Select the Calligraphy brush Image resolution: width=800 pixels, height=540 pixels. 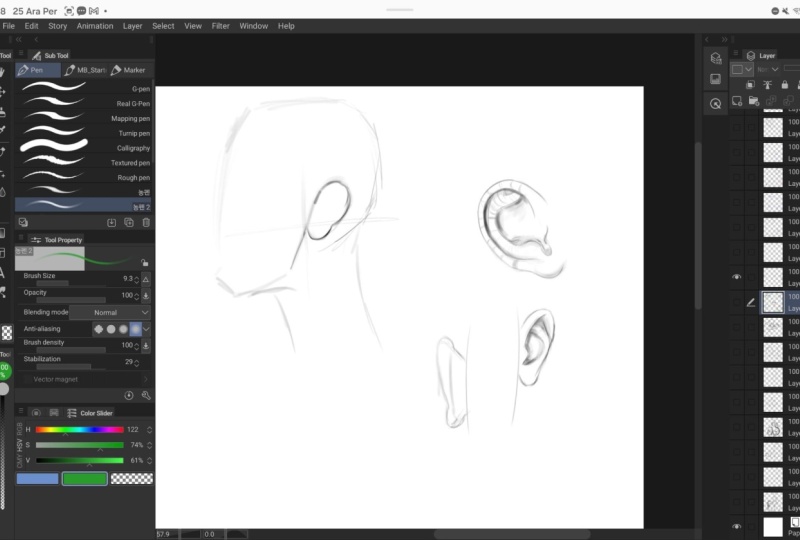84,148
